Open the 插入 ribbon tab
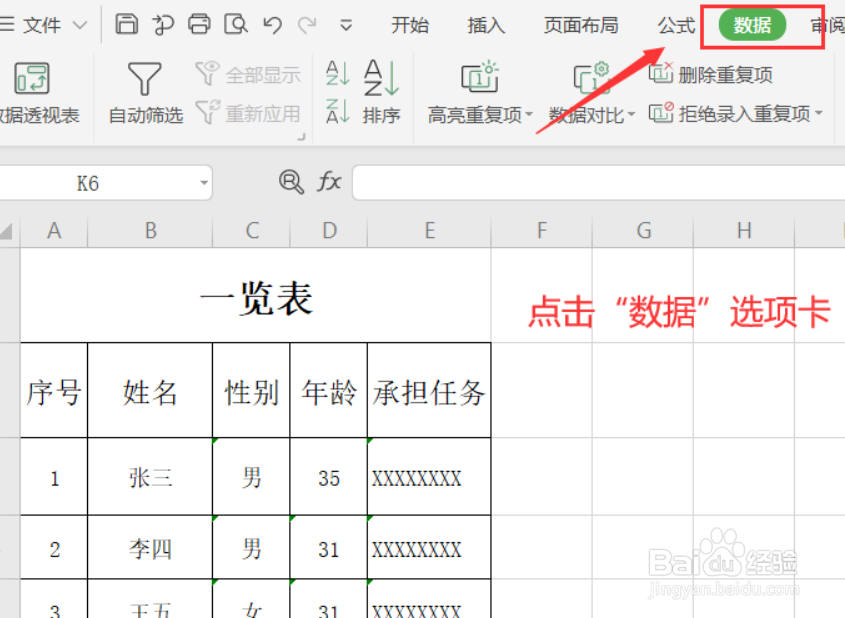Screen dimensions: 845x618 (486, 26)
